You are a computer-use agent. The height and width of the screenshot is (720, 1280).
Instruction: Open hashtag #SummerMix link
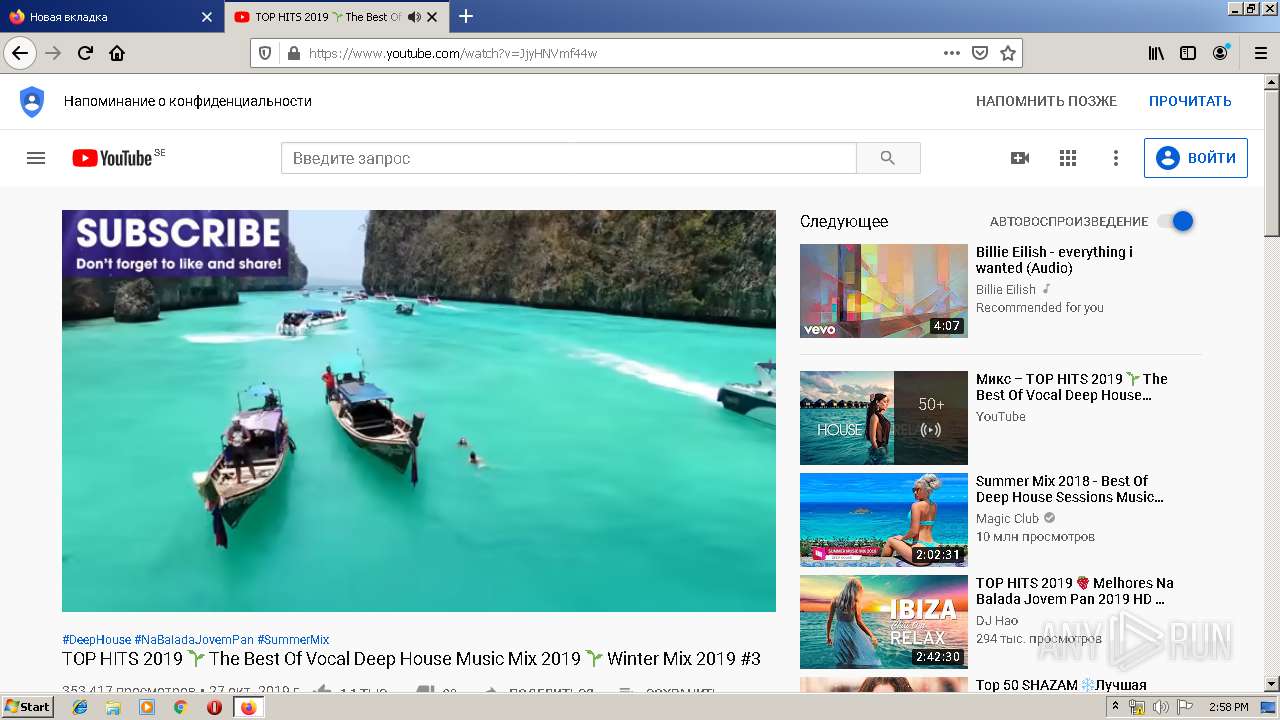[x=293, y=639]
